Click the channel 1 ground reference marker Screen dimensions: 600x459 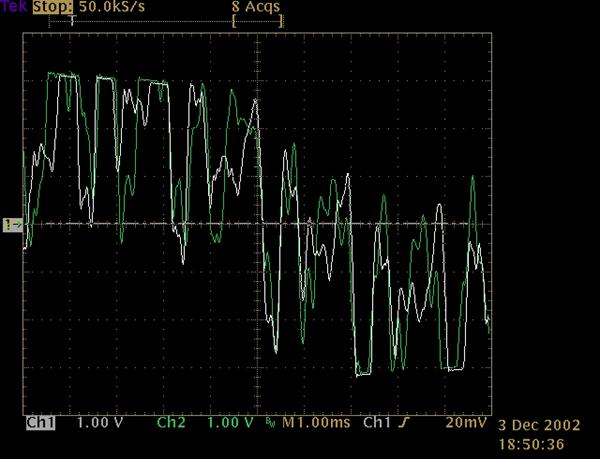(x=13, y=225)
